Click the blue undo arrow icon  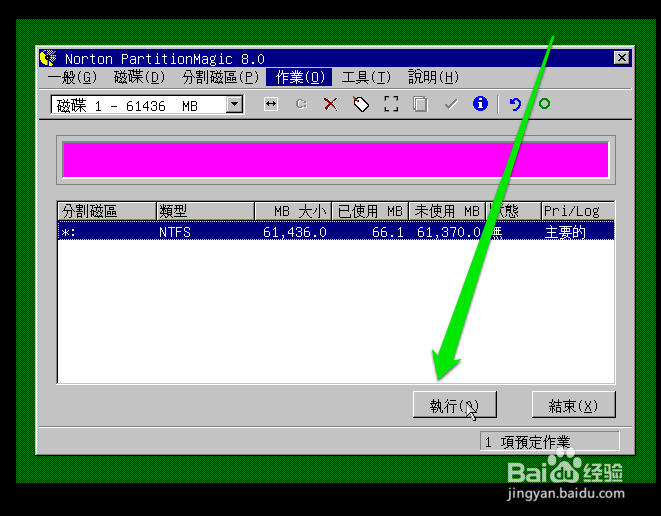coord(515,104)
